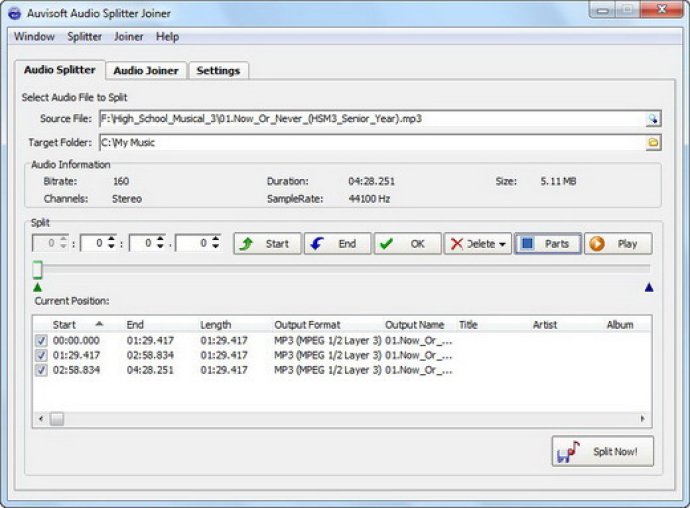This screenshot has height=508, width=690.
Task: Click the position slider thumb
Action: click(38, 269)
